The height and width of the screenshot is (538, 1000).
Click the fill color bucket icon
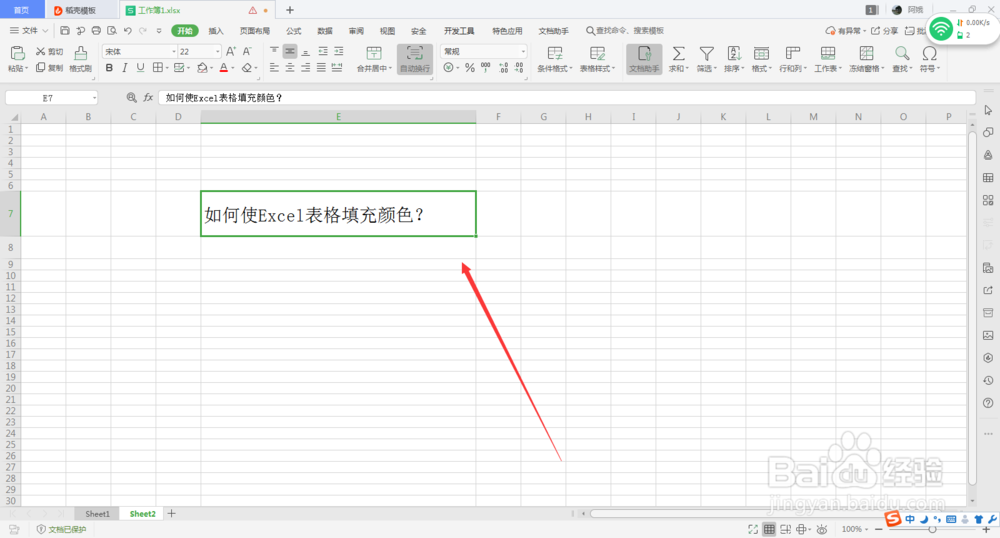point(202,68)
